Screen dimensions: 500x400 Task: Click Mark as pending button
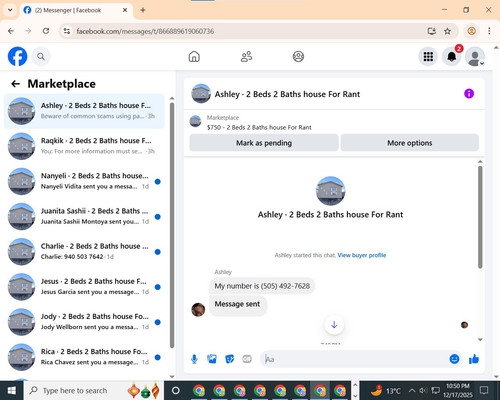point(264,143)
